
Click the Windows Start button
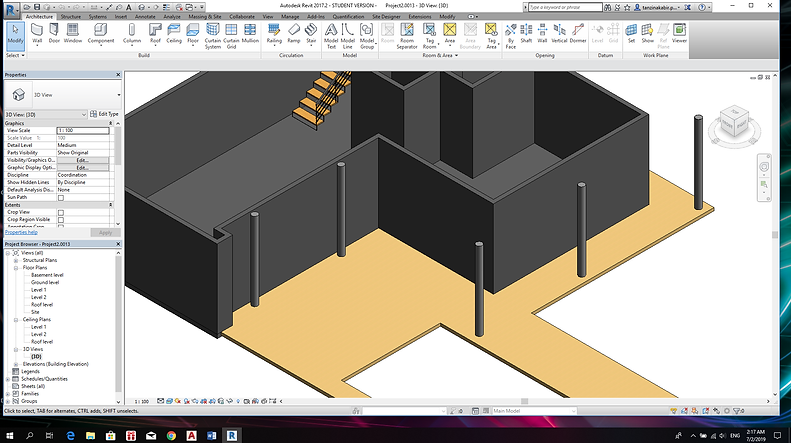click(x=10, y=435)
